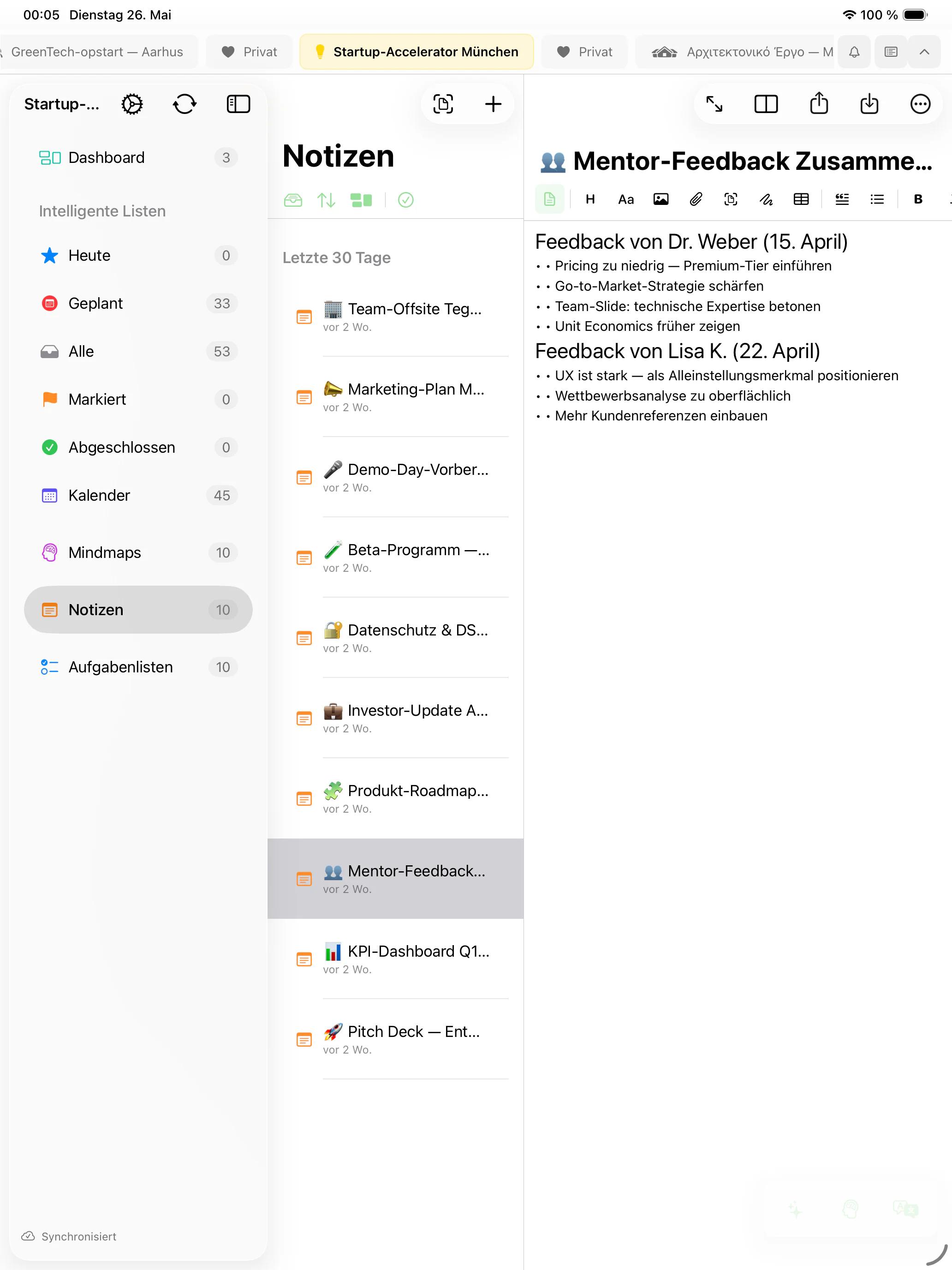
Task: Select the Mentor-Feedback note row
Action: click(395, 879)
